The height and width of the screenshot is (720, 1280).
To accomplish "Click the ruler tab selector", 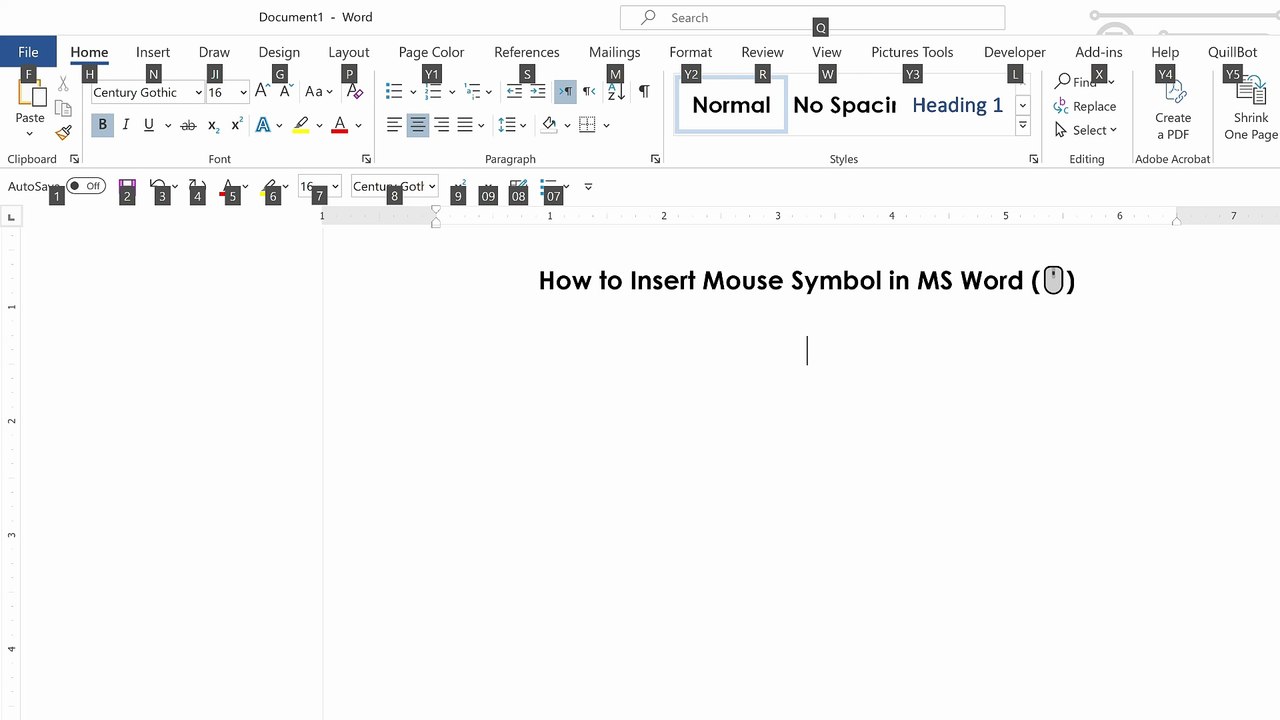I will (11, 216).
